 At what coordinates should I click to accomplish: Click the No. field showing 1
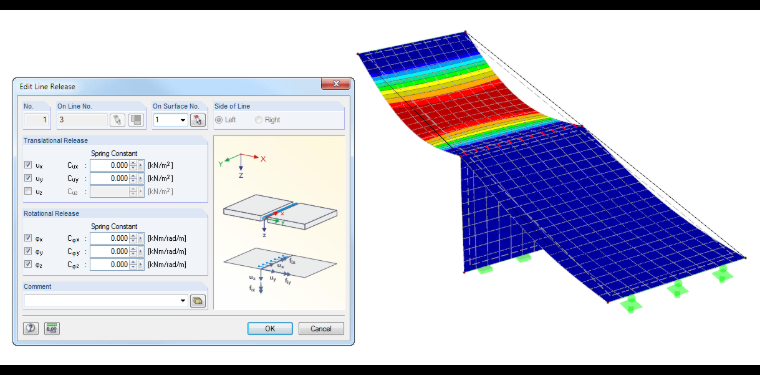pos(36,120)
